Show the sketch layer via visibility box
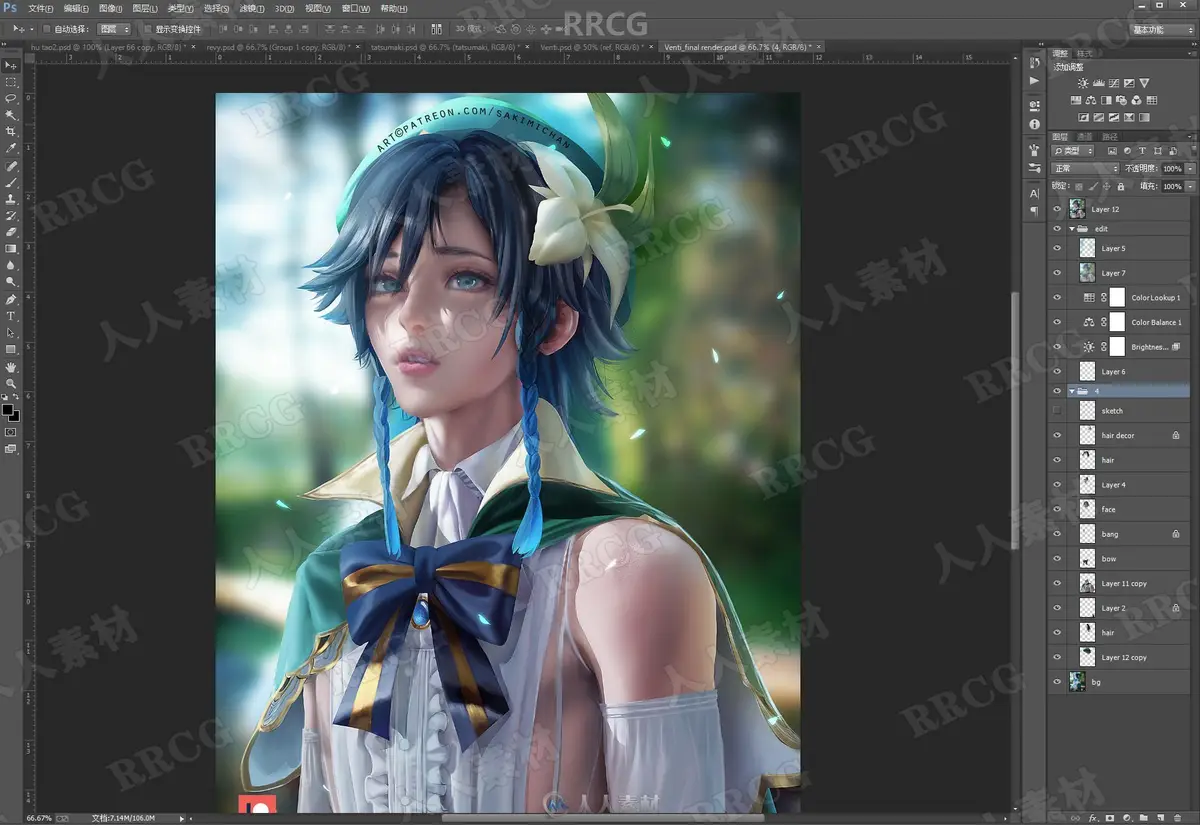Image resolution: width=1200 pixels, height=825 pixels. pos(1057,411)
